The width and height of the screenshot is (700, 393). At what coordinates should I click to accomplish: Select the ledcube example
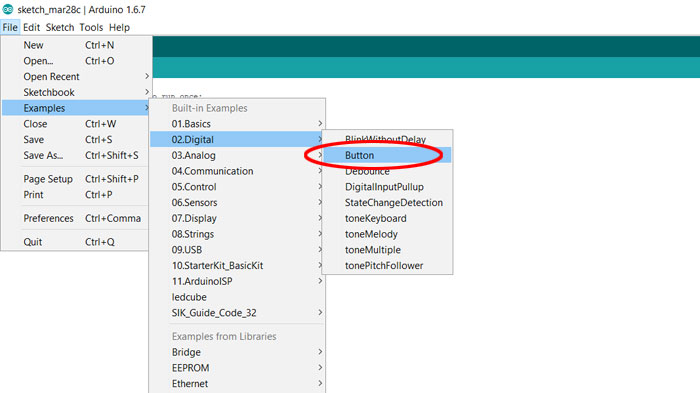coord(237,297)
